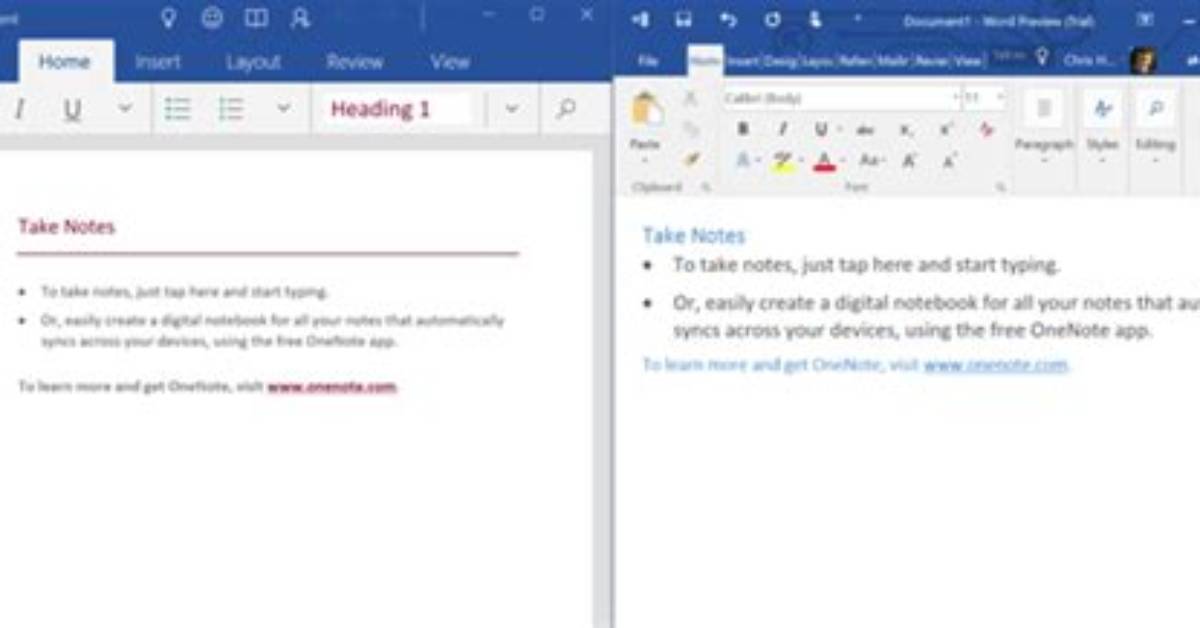Viewport: 1200px width, 628px height.
Task: Click the Touch/Mouse mode icon in the Quick Access Toolbar
Action: coord(815,19)
